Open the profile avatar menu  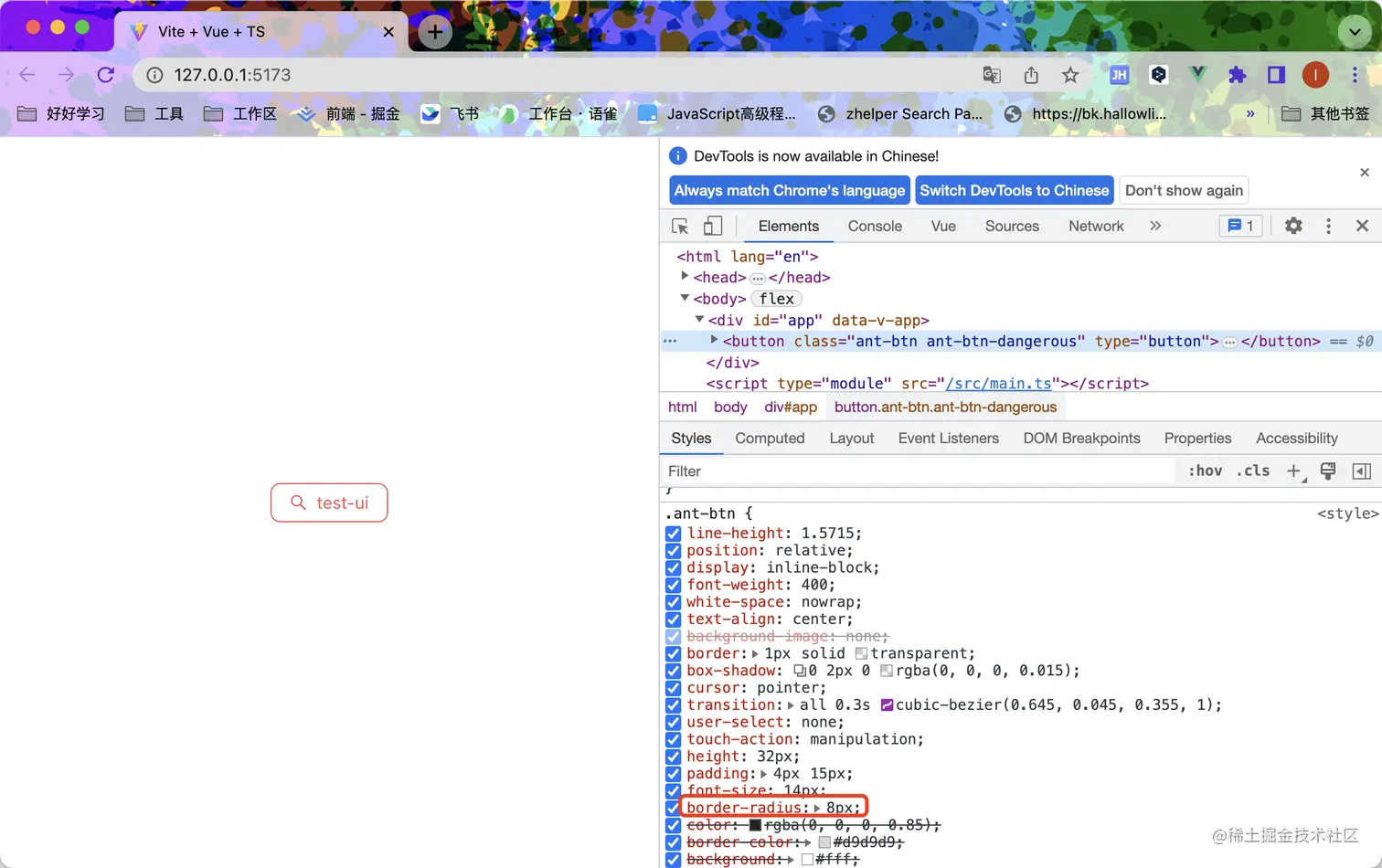(1315, 75)
